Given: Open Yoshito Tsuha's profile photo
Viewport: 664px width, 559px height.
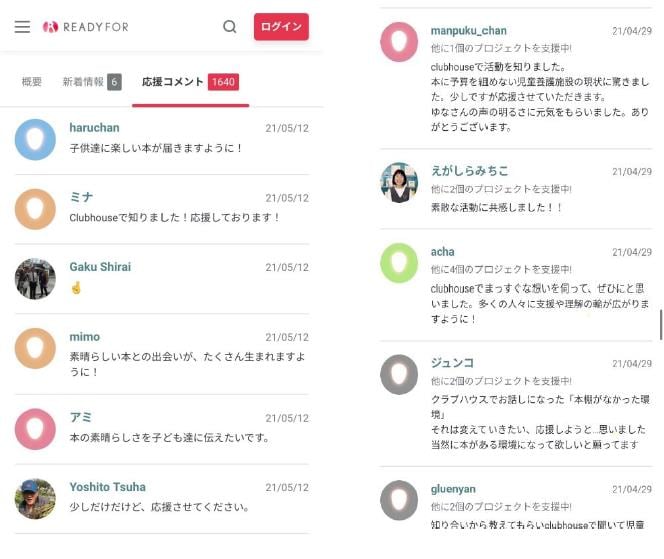Looking at the screenshot, I should 35,498.
